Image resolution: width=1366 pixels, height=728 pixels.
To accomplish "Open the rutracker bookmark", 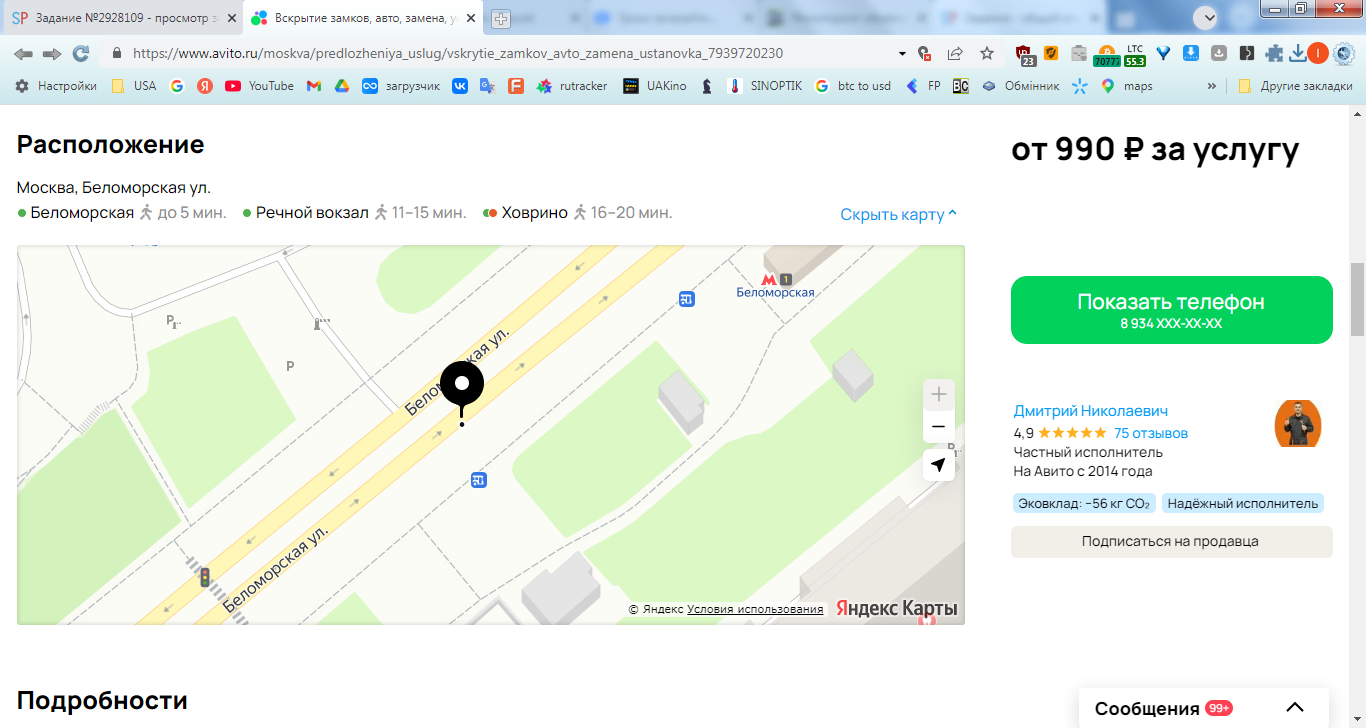I will 572,86.
